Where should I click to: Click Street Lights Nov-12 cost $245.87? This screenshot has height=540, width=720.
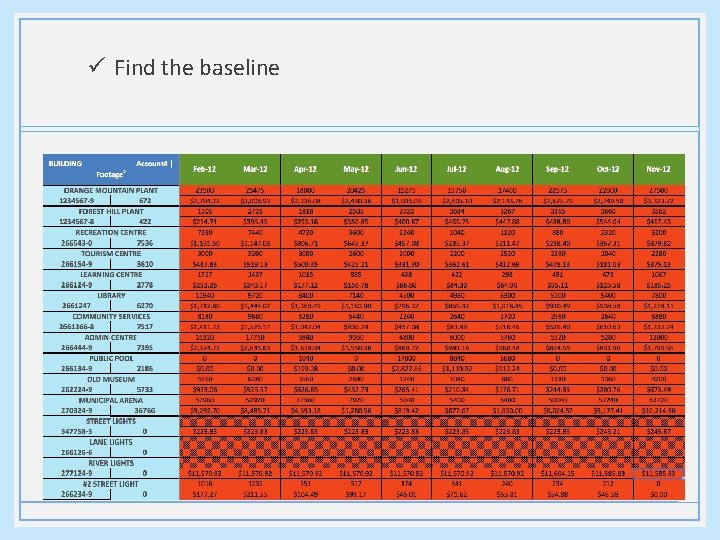click(658, 432)
